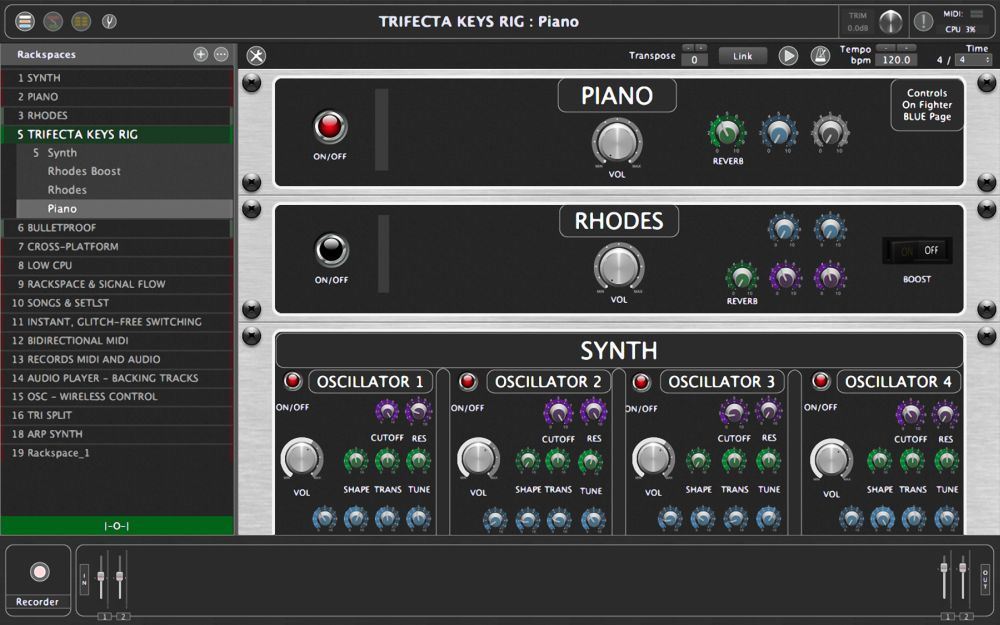Select the Rhodes Boost variation
The height and width of the screenshot is (625, 1000).
point(84,171)
